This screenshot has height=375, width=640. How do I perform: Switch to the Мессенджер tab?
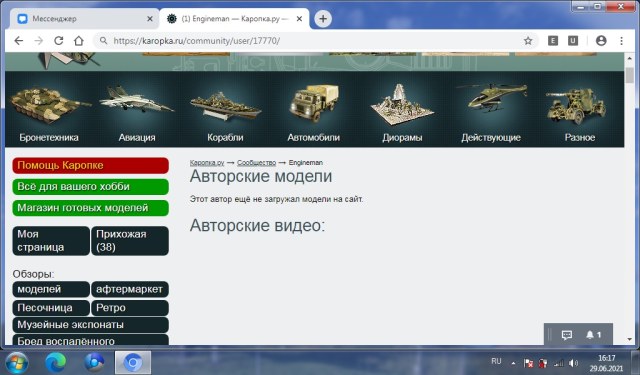(84, 19)
